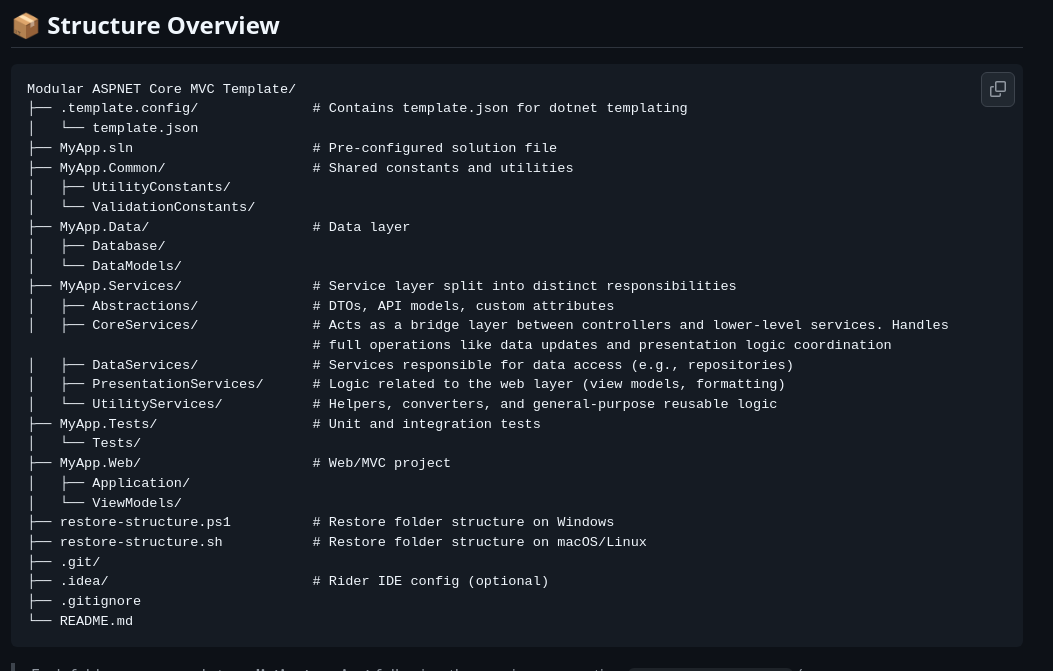Click the MyApp.Common/ folder line

click(112, 168)
